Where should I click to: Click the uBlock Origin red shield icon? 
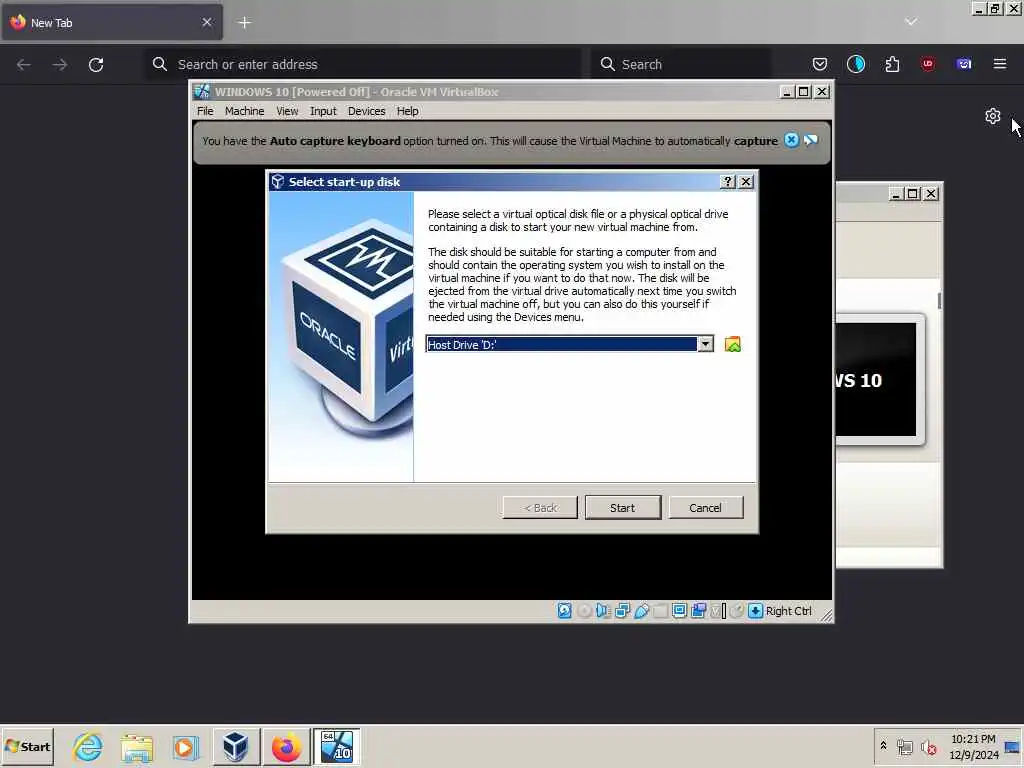928,64
